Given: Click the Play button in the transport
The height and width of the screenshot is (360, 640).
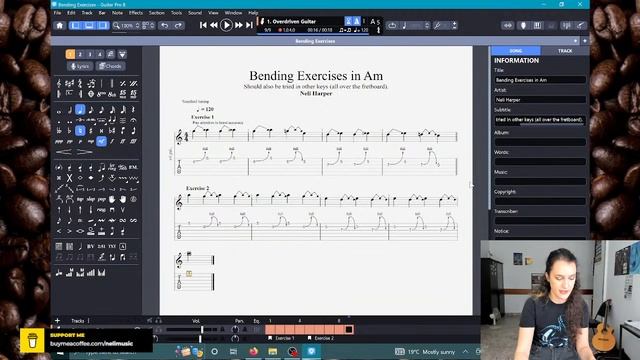Looking at the screenshot, I should (x=226, y=25).
